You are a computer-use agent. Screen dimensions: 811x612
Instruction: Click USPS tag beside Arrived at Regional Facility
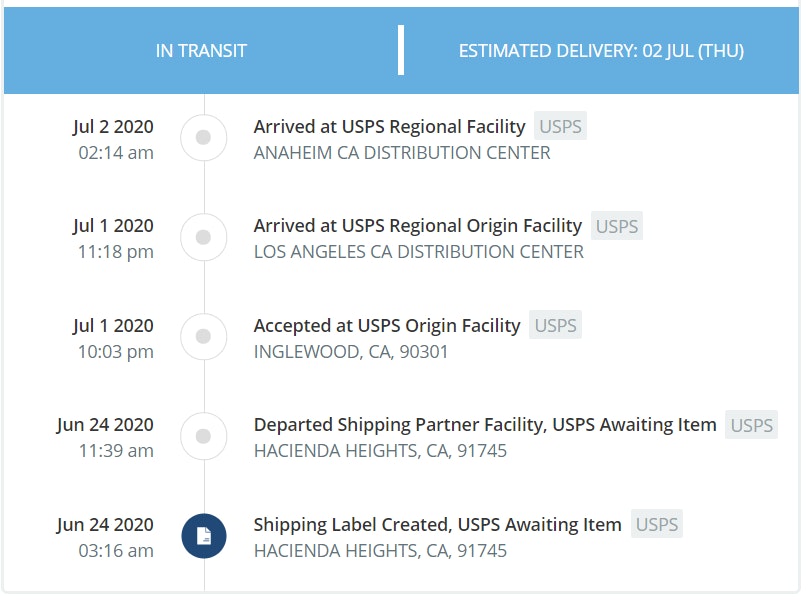click(560, 127)
